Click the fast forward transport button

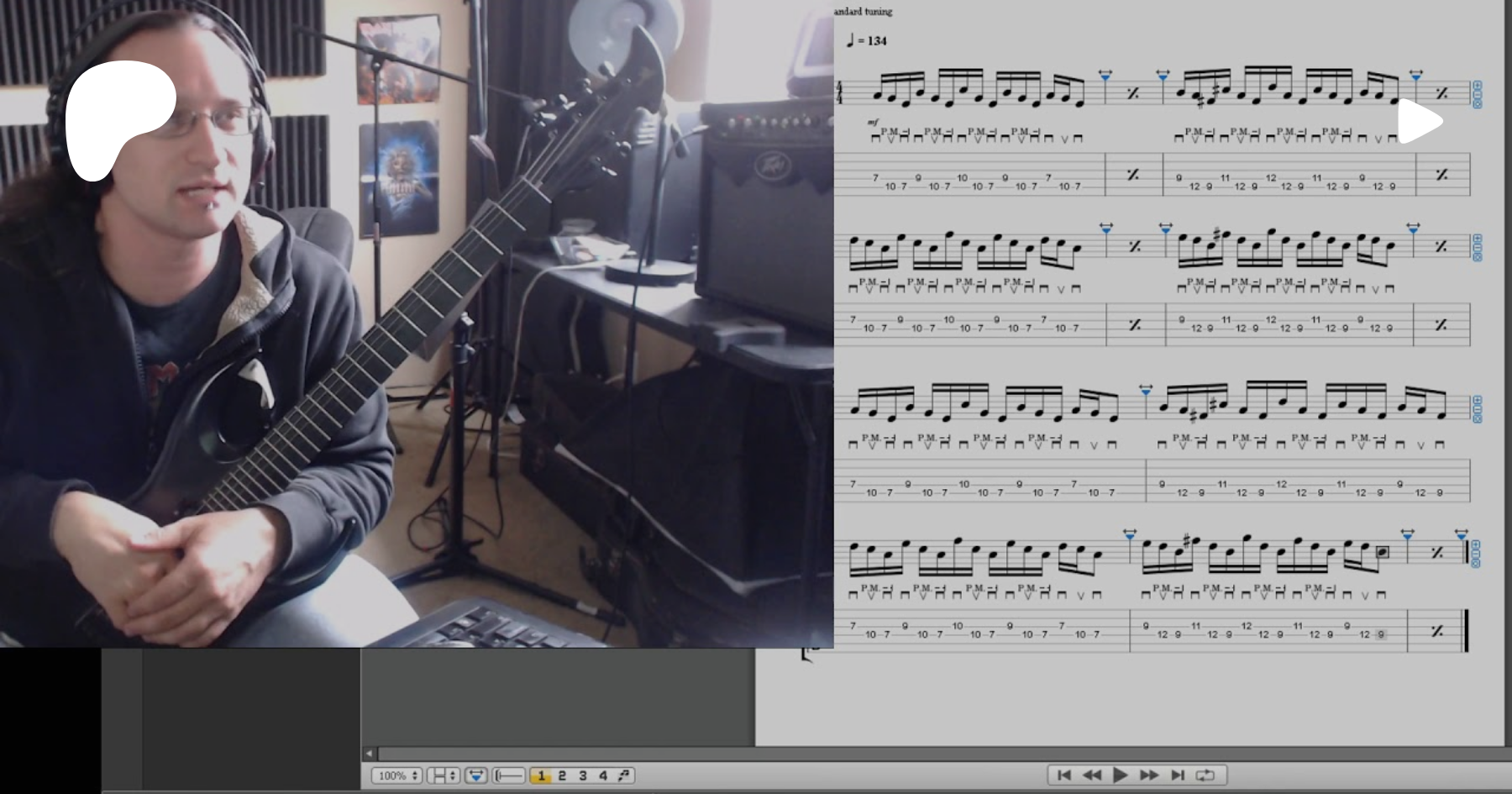pos(1149,776)
